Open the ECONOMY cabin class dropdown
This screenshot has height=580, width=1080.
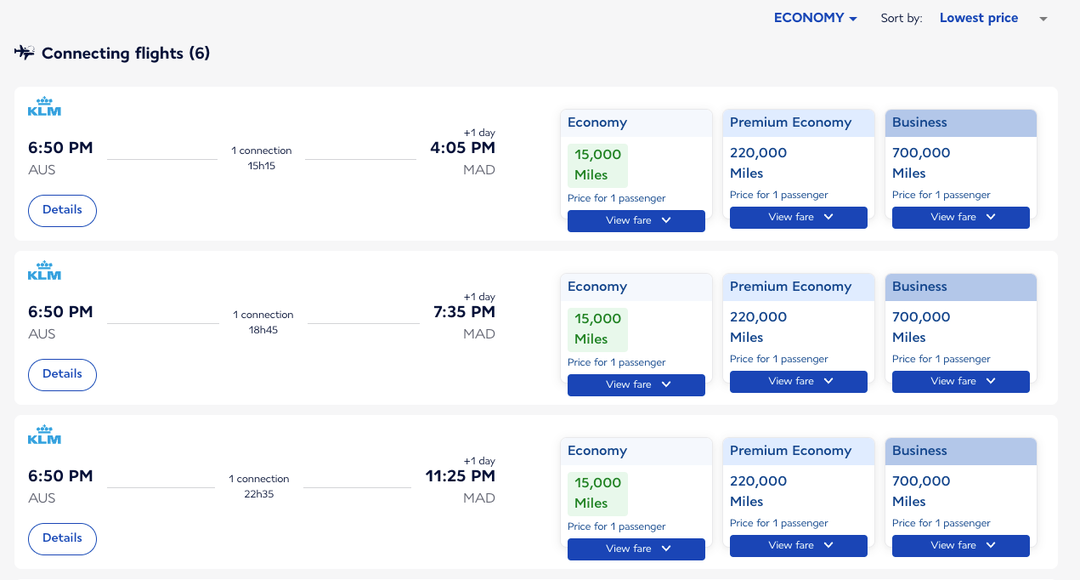coord(814,17)
